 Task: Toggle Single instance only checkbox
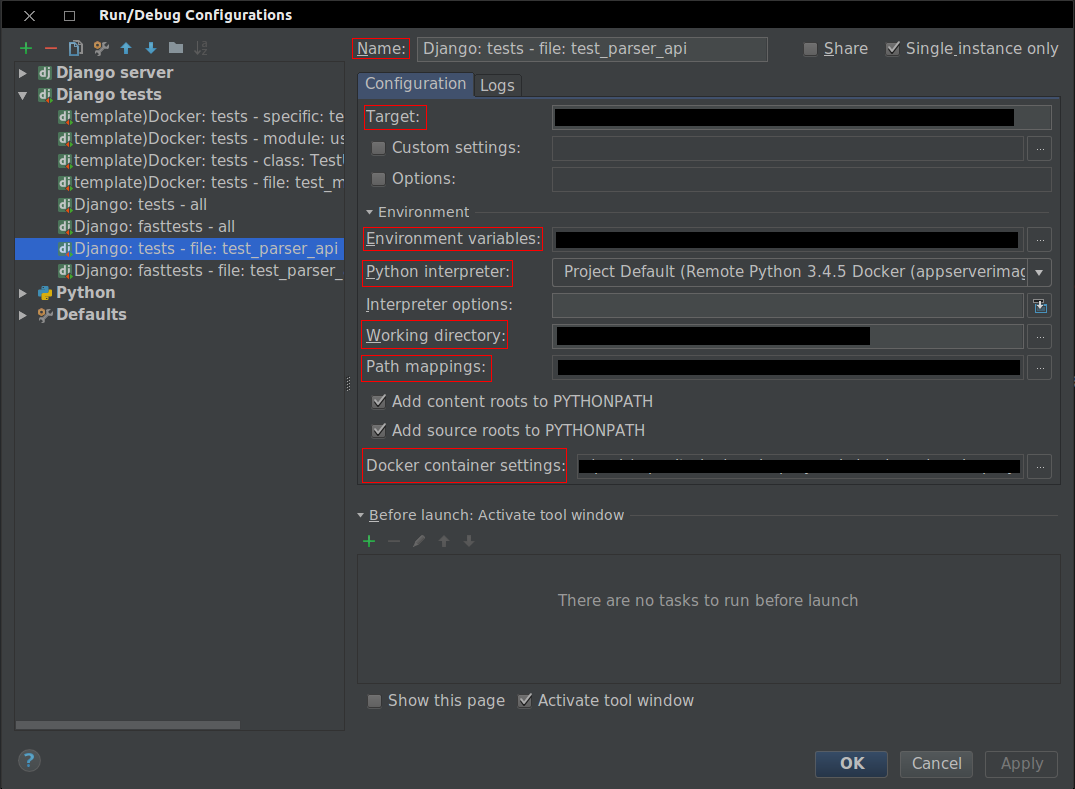(893, 49)
